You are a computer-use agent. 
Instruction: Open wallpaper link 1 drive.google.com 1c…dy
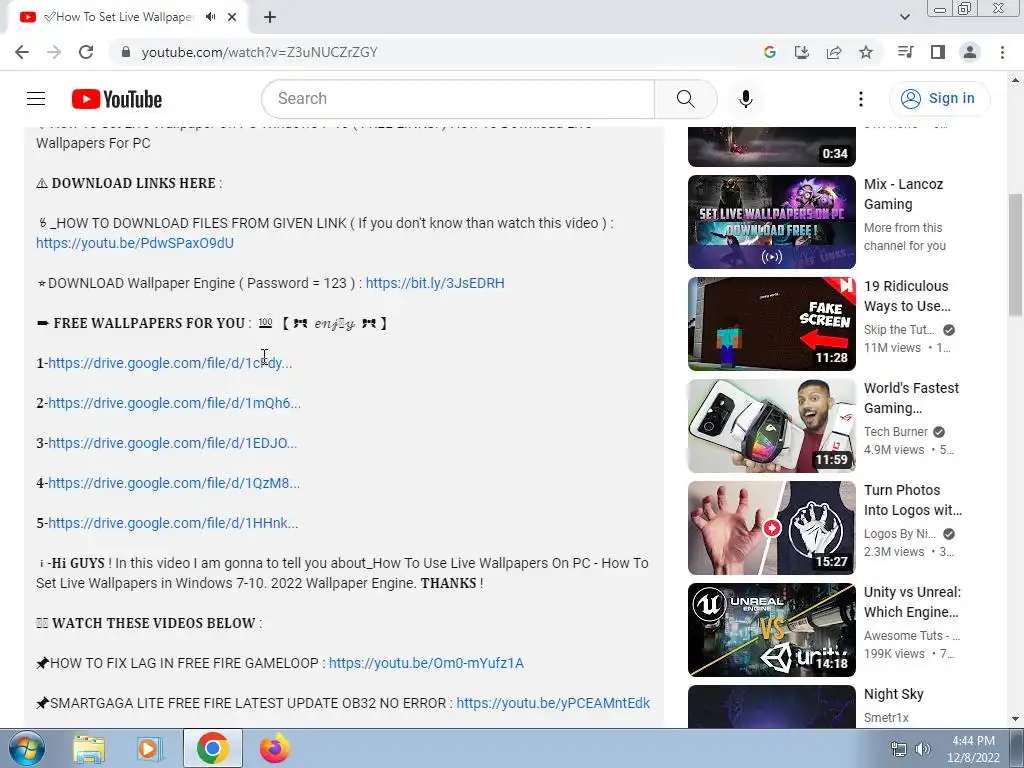[170, 363]
